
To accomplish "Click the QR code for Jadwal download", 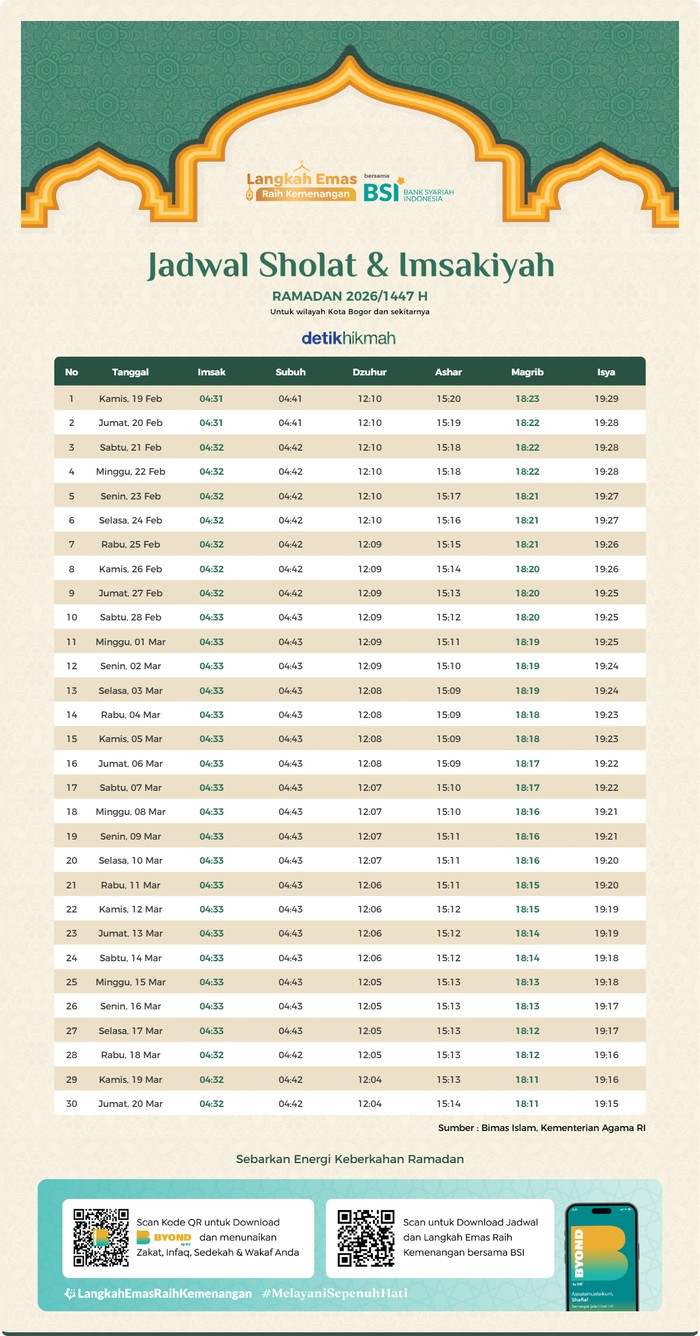I will (365, 1237).
